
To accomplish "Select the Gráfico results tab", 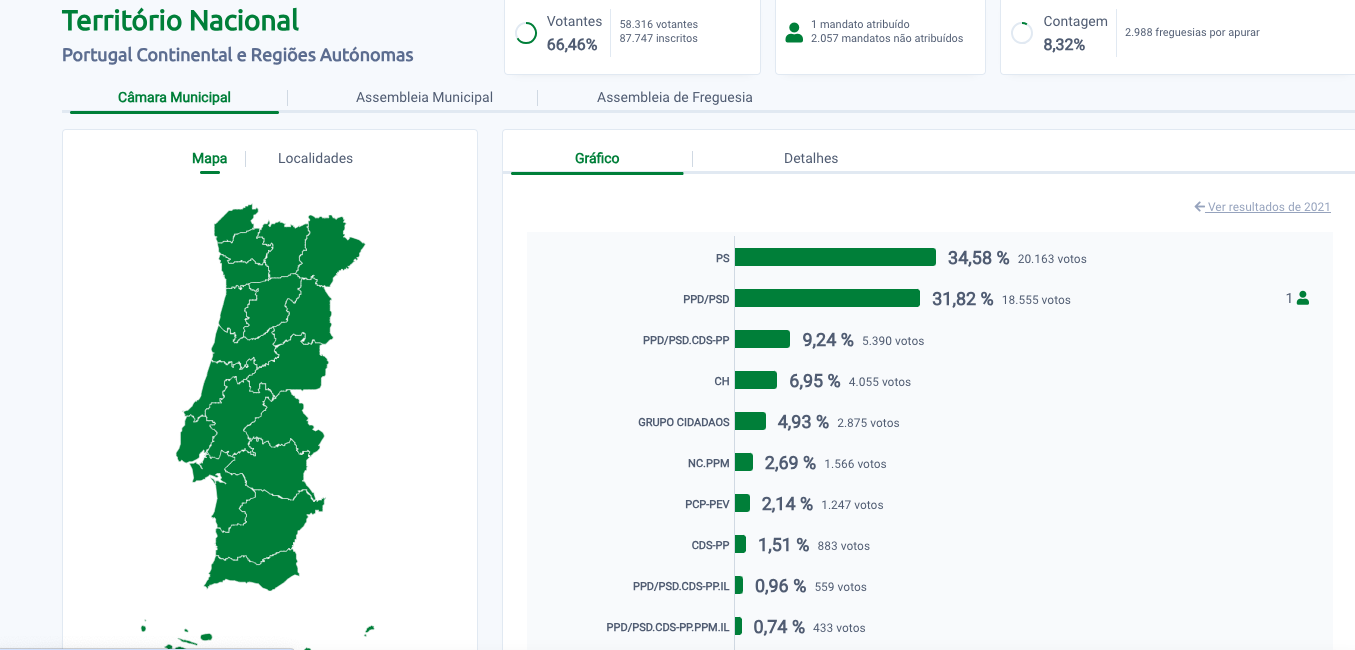I will 597,158.
